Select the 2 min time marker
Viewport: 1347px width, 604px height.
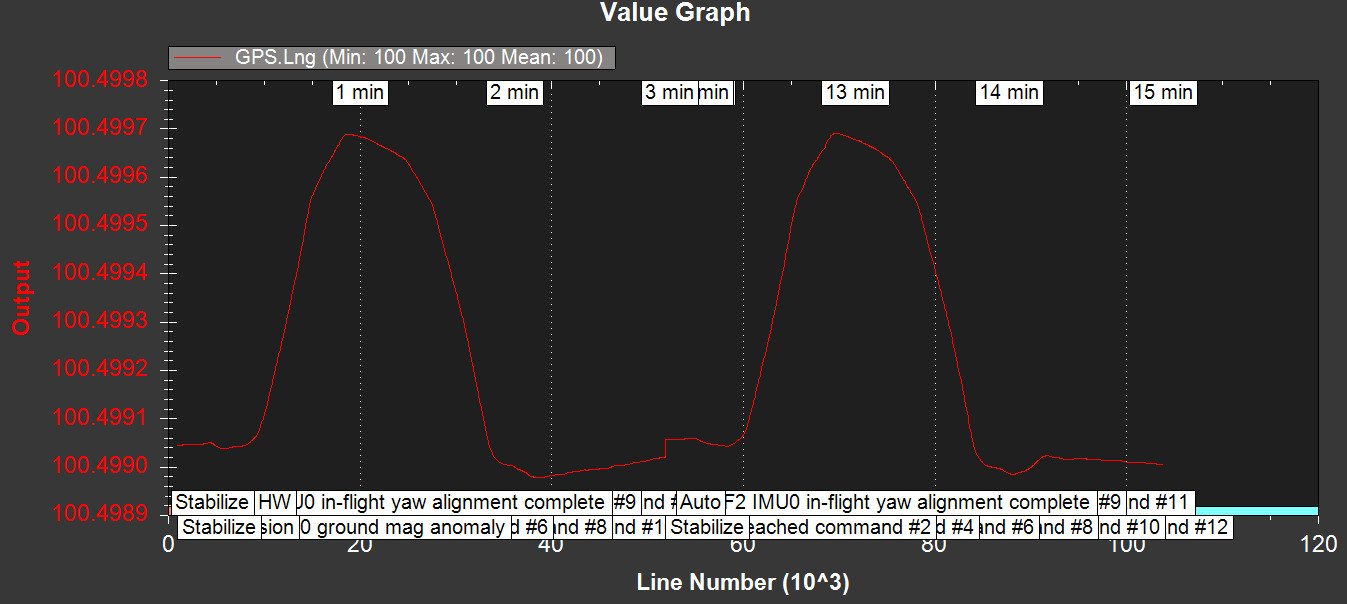514,93
